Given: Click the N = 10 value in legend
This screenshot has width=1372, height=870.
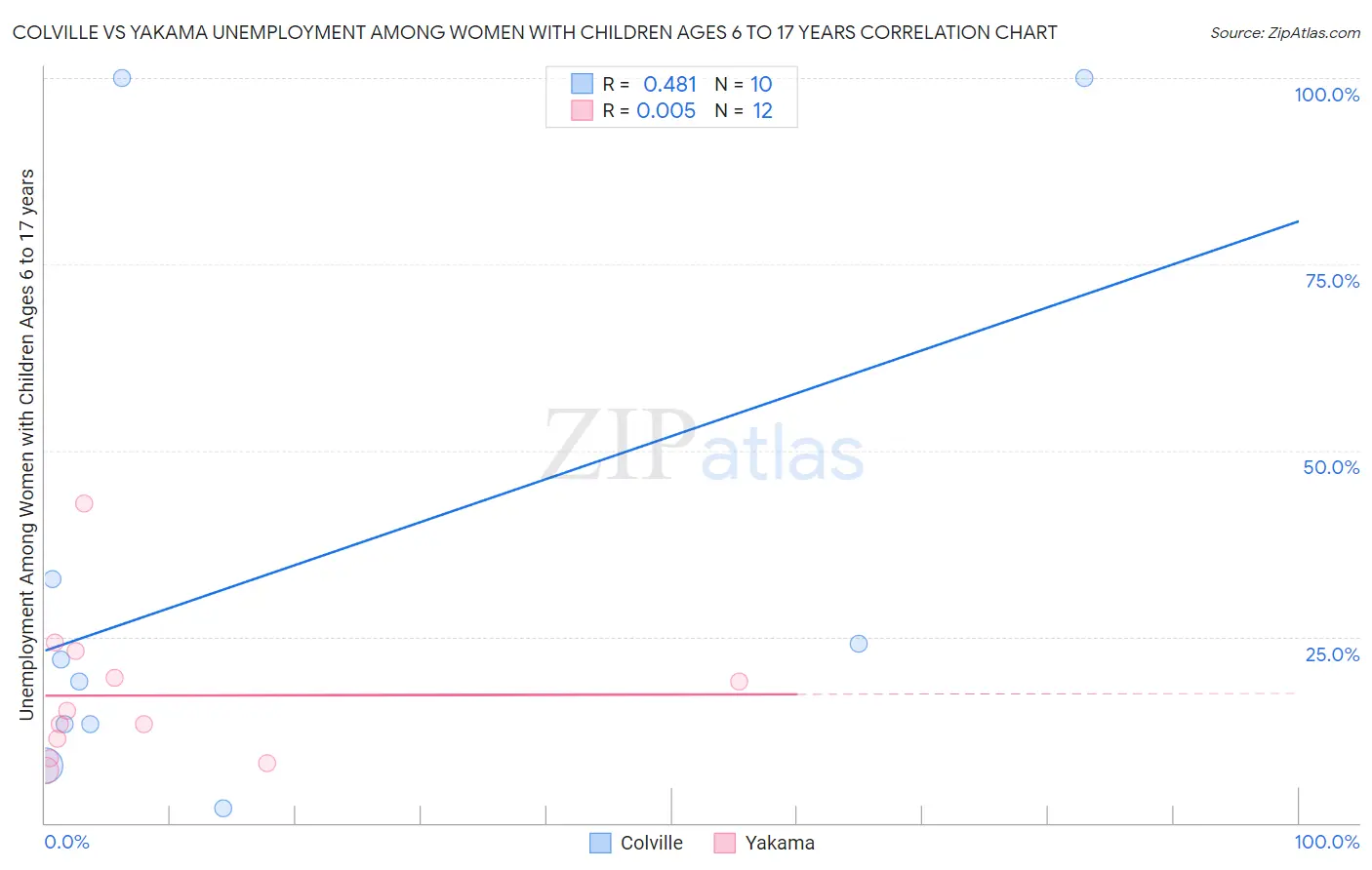Looking at the screenshot, I should (744, 84).
